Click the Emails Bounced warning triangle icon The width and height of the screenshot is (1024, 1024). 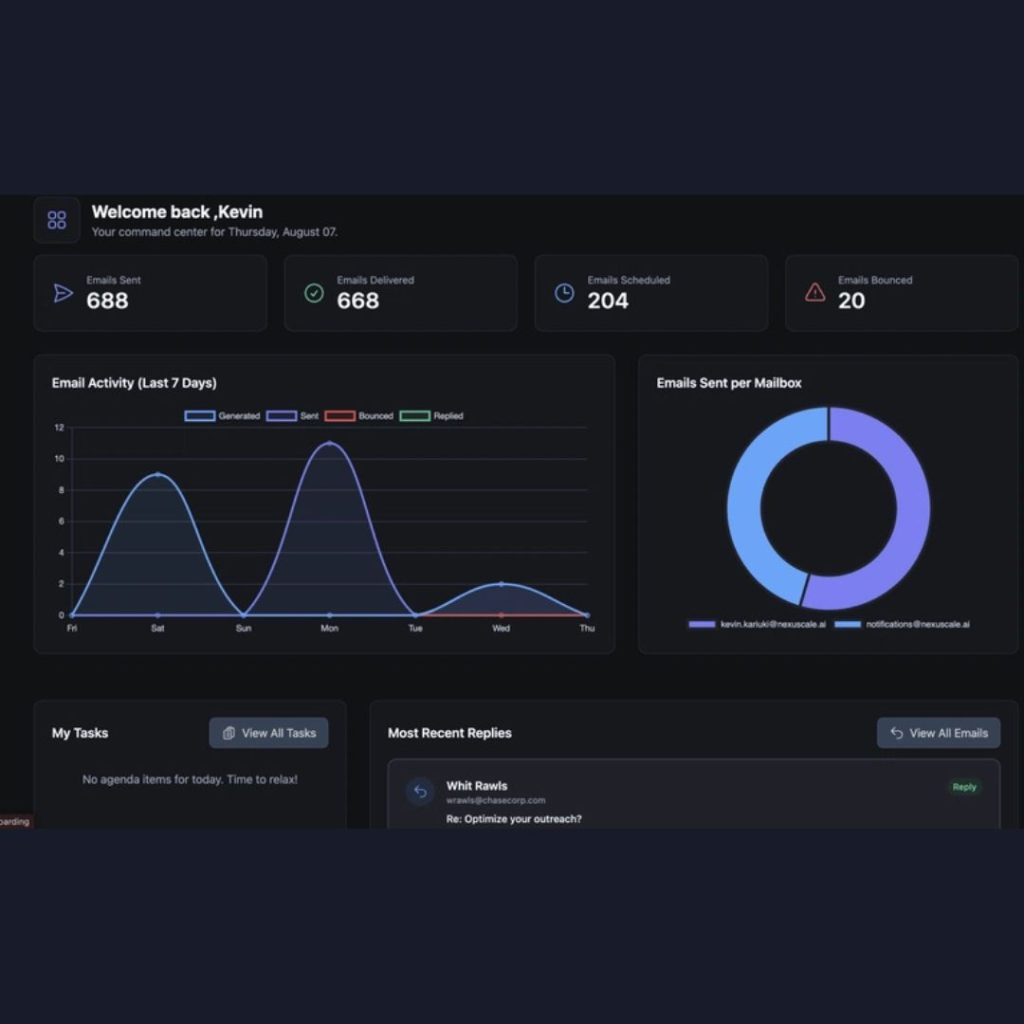click(x=815, y=293)
